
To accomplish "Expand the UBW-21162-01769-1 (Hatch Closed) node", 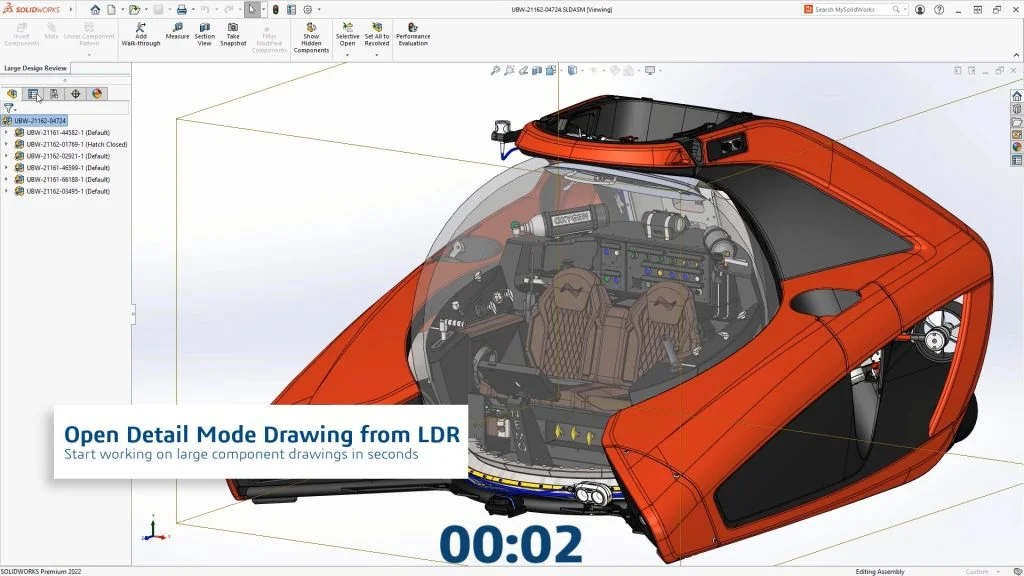I will [x=7, y=144].
